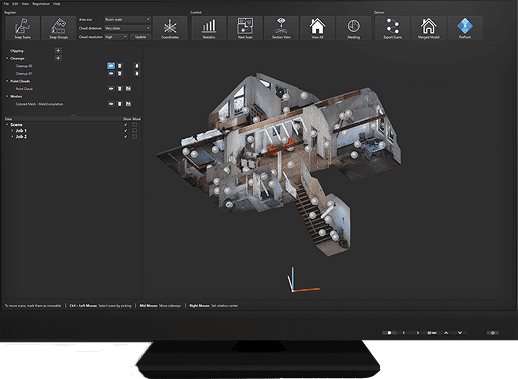This screenshot has height=379, width=518.
Task: Add a new Clipping with the plus button
Action: coord(58,51)
